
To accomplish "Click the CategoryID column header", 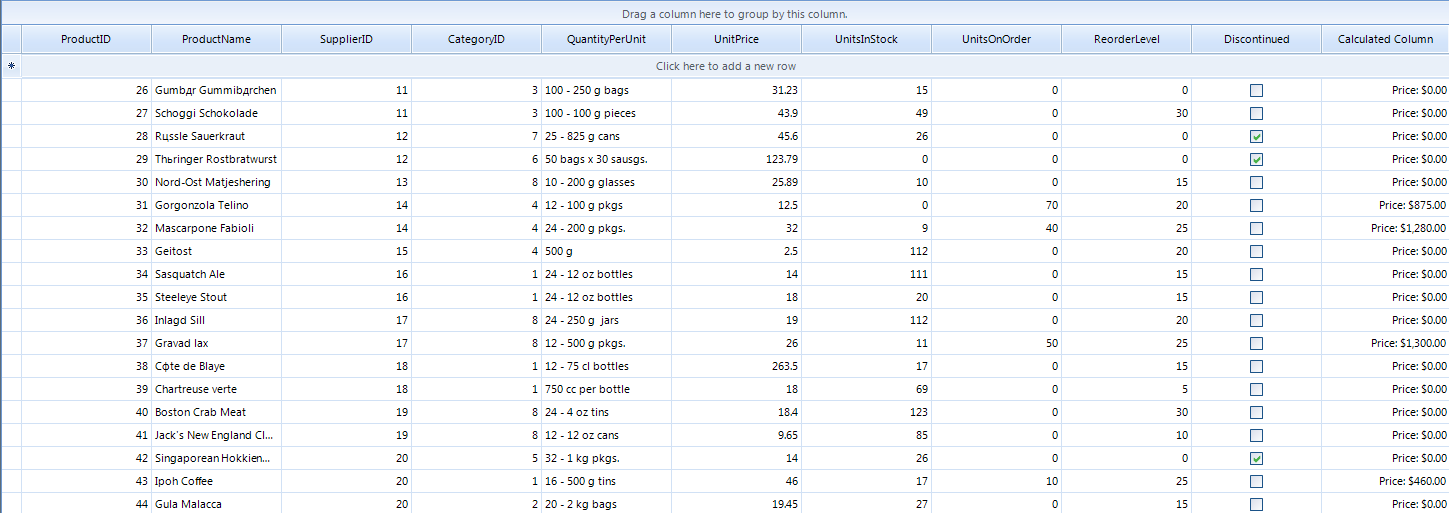I will point(476,39).
